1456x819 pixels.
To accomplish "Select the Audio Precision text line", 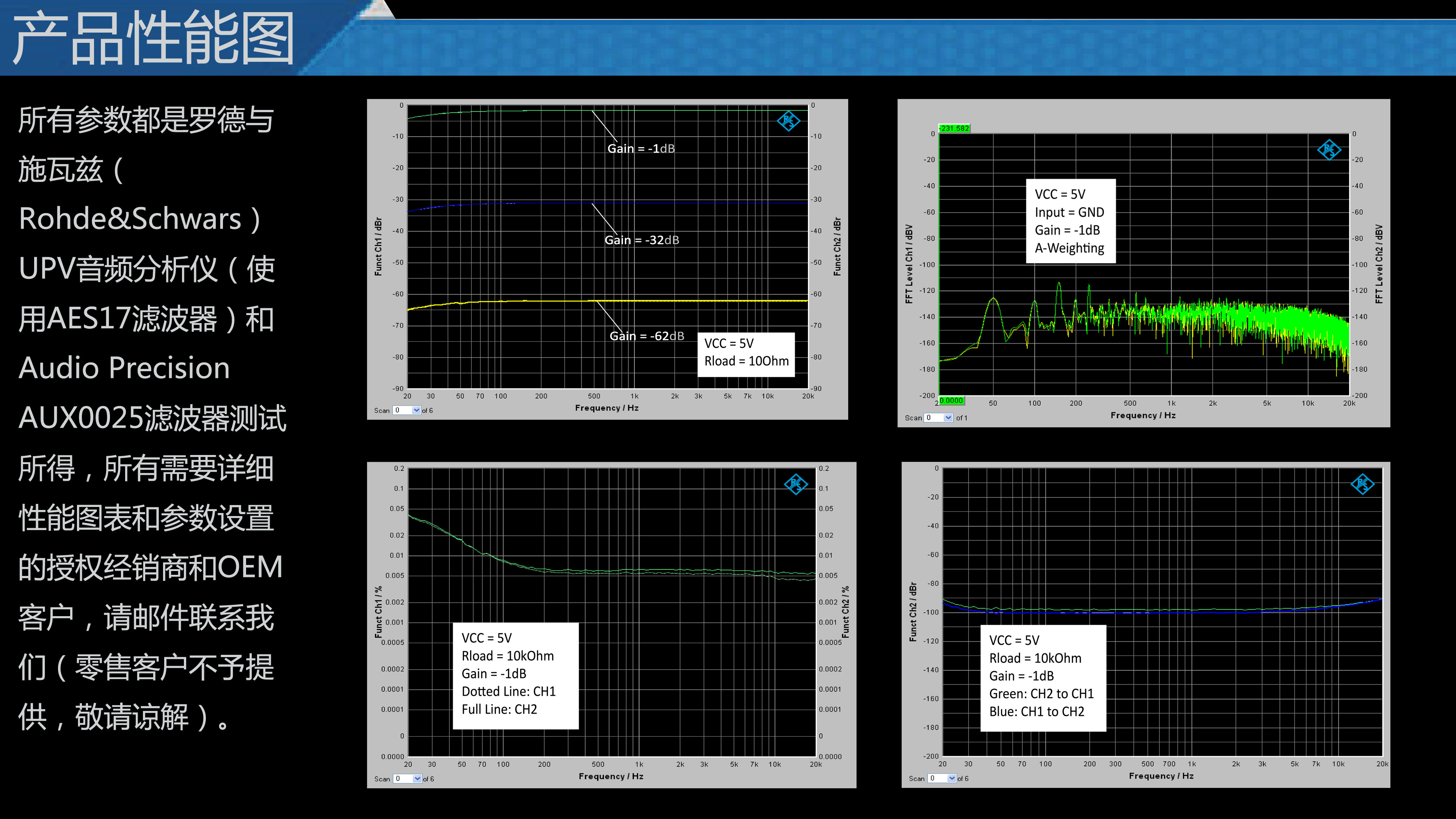I will tap(124, 368).
